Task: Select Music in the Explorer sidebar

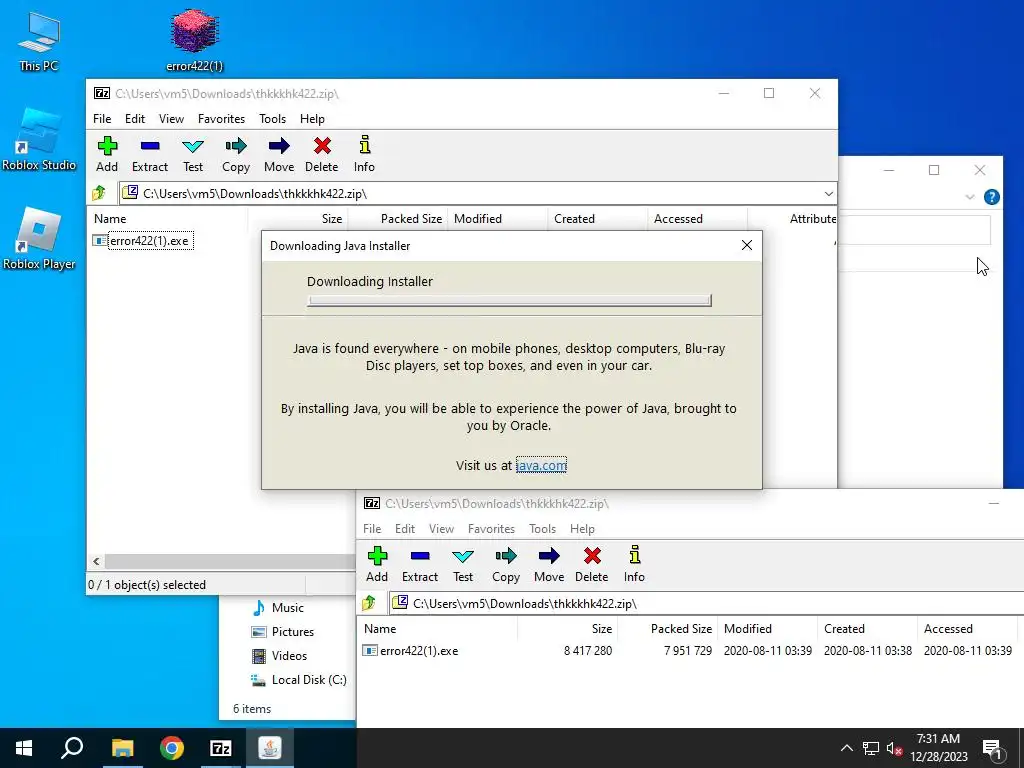Action: point(278,608)
